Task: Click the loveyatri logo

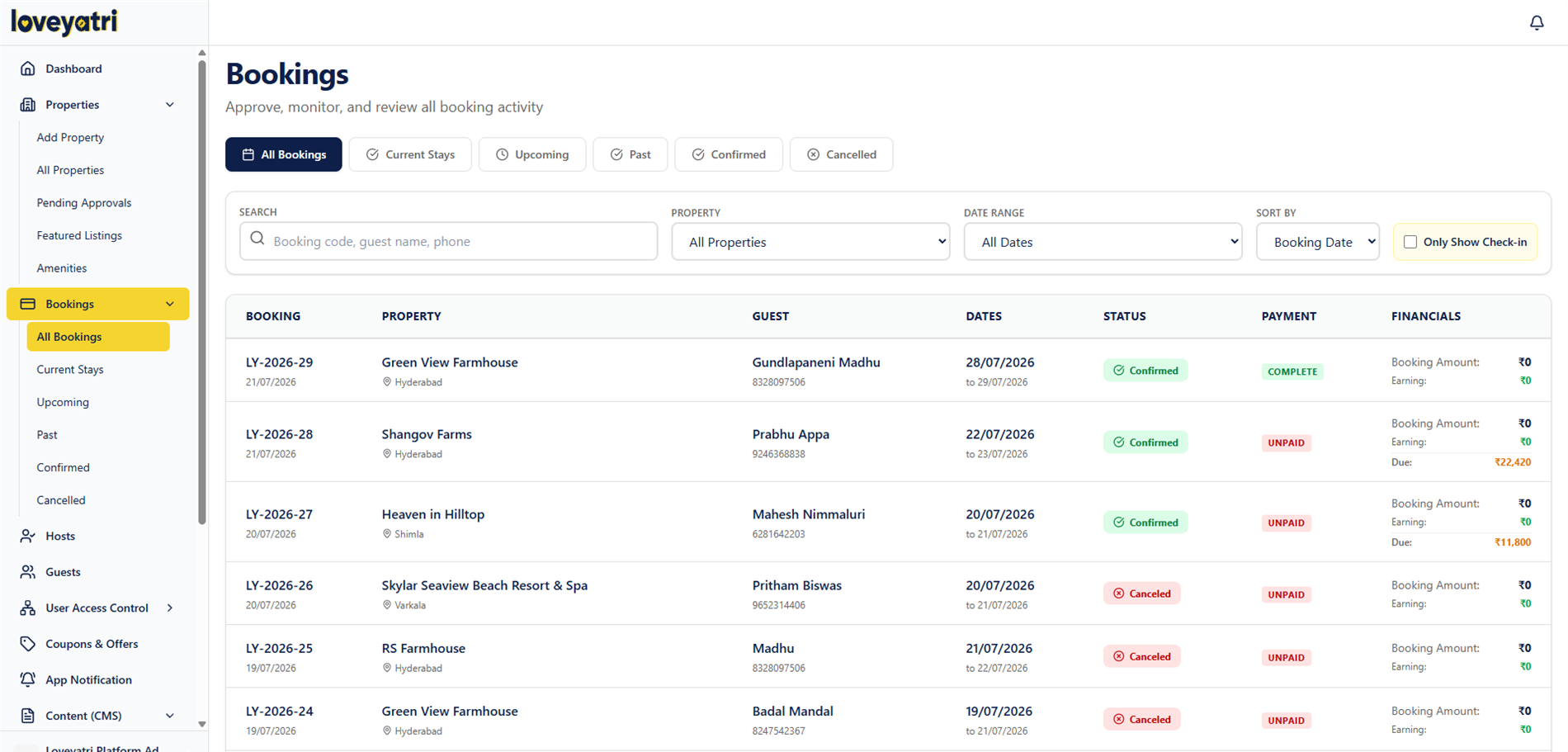Action: [64, 22]
